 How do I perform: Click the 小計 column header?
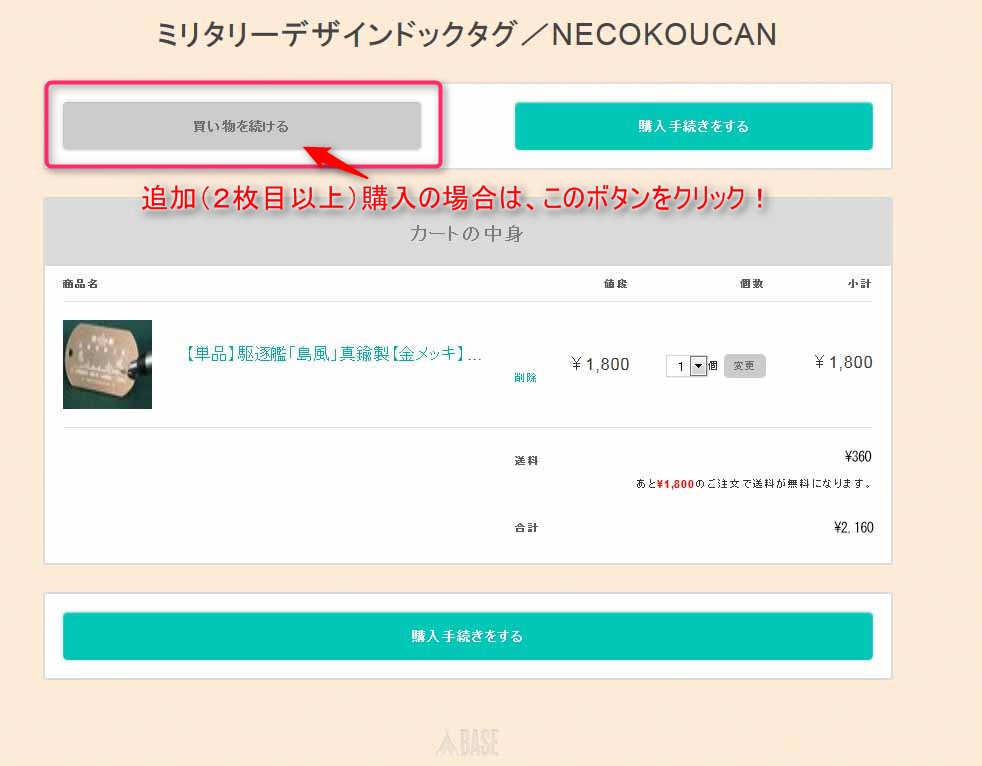859,284
